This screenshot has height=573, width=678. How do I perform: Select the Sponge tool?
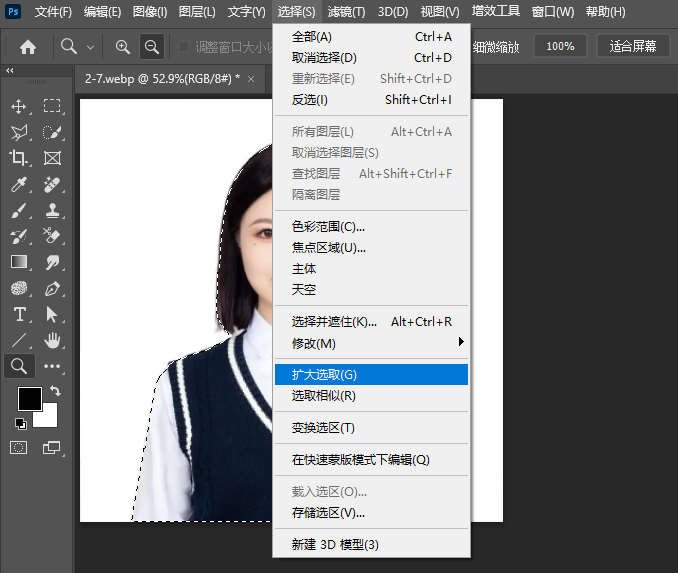(19, 288)
